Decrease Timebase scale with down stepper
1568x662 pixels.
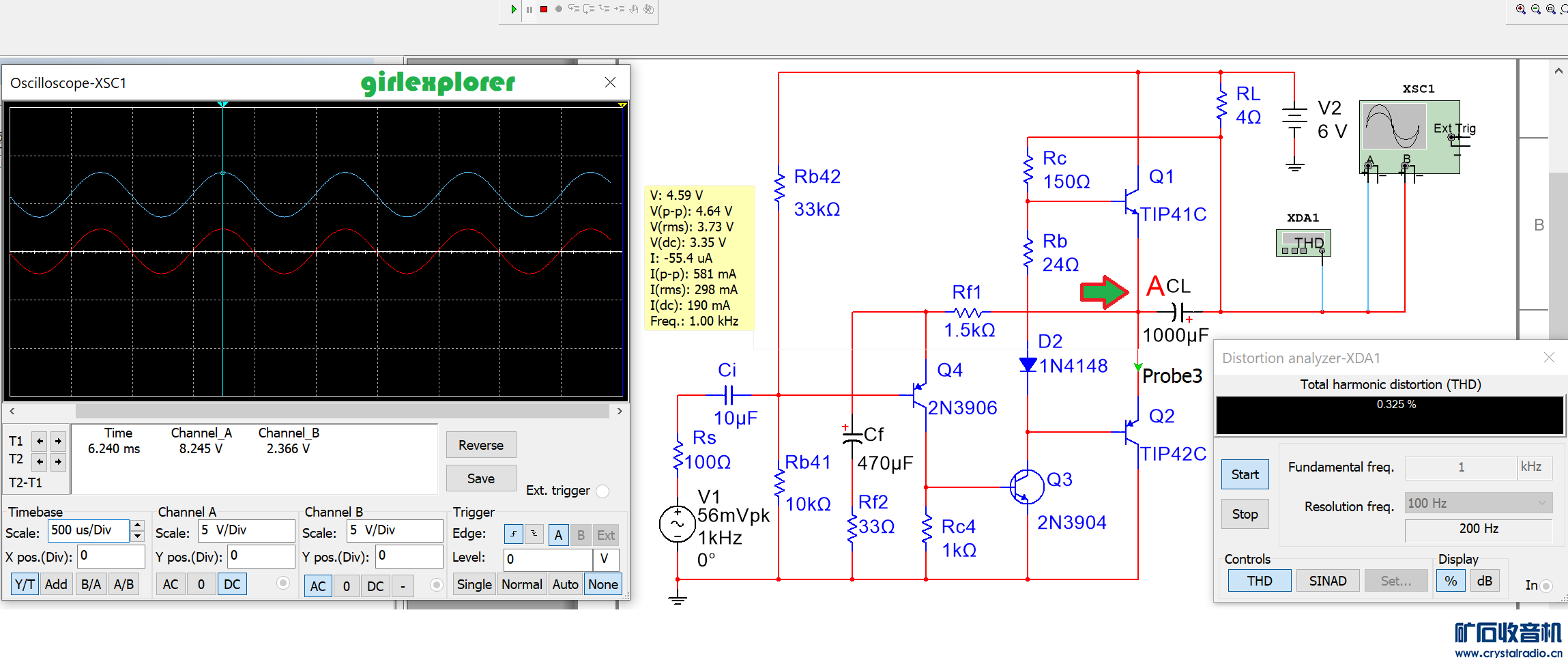[x=138, y=536]
